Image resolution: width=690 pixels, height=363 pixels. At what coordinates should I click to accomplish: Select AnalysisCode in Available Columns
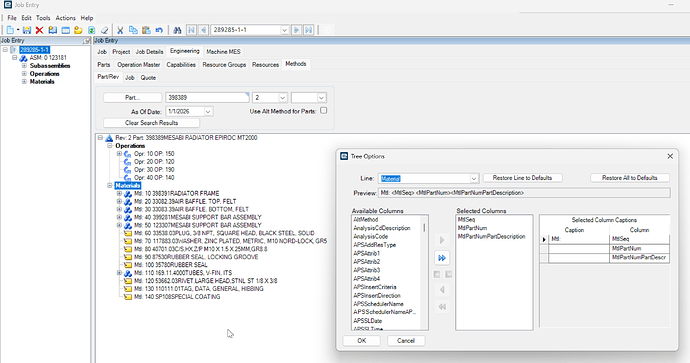tap(371, 237)
